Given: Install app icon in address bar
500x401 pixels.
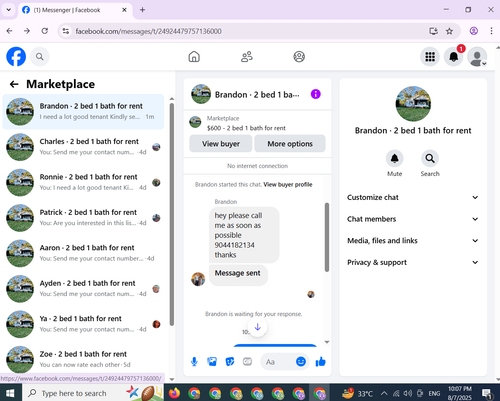Looking at the screenshot, I should (433, 31).
